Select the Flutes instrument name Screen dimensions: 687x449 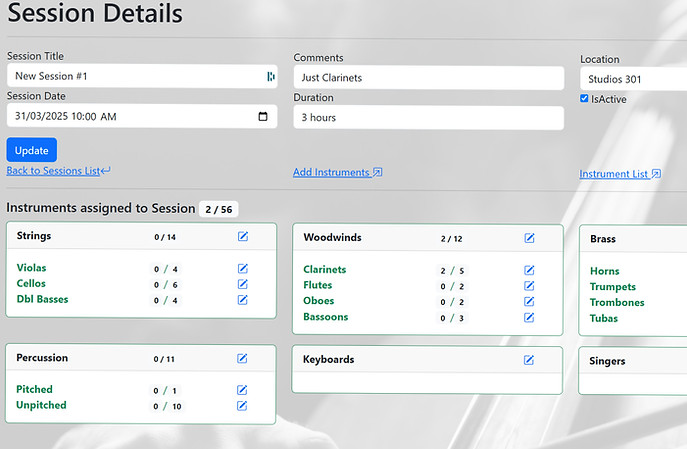[x=318, y=285]
